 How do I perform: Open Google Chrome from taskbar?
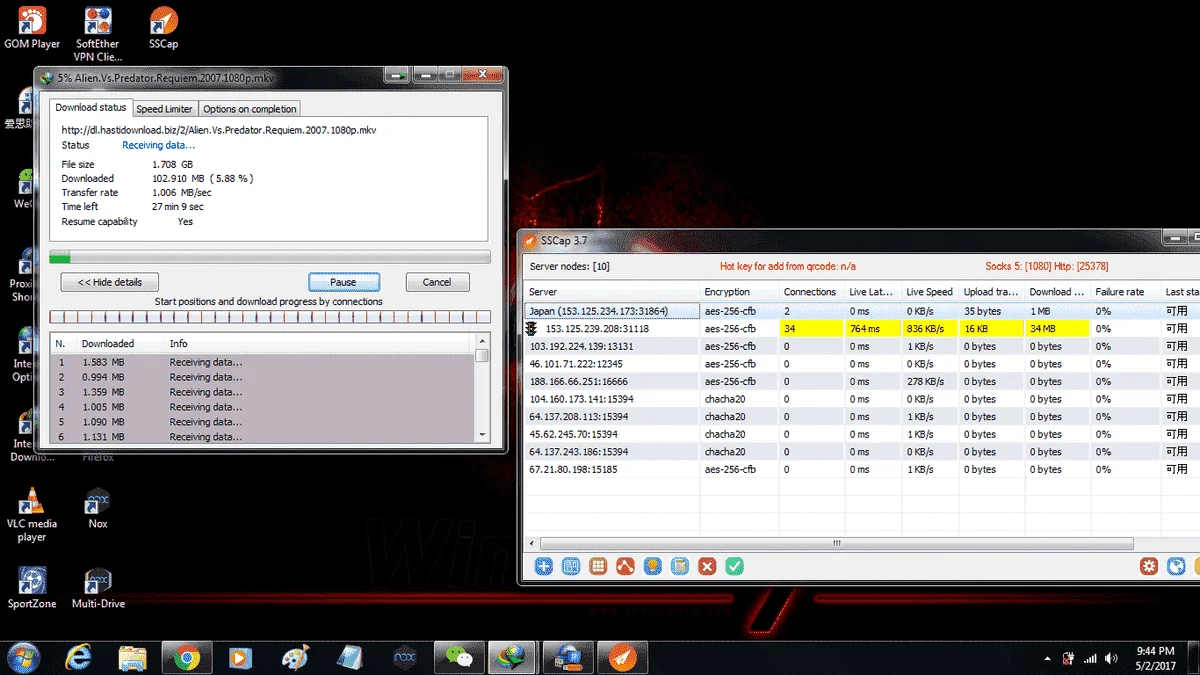186,657
